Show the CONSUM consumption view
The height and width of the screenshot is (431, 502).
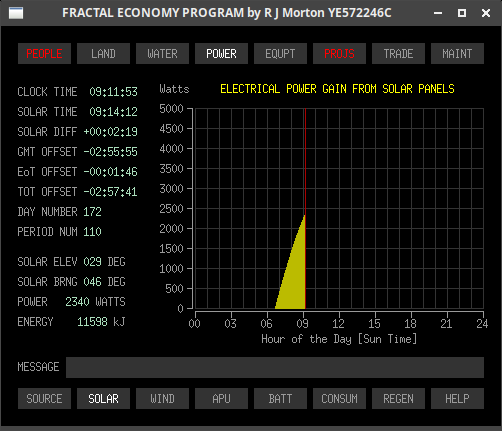pyautogui.click(x=339, y=398)
